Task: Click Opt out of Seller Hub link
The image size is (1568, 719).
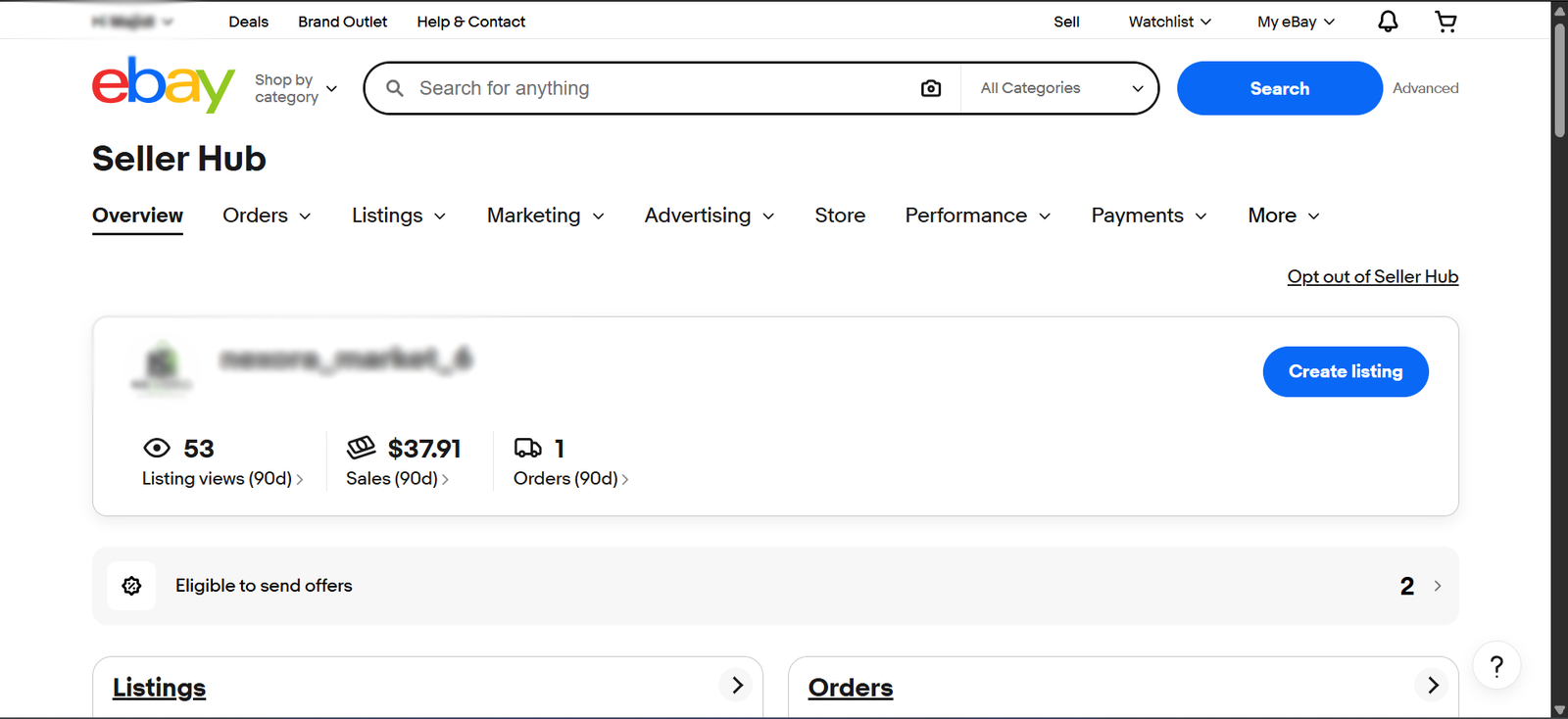Action: (1372, 277)
